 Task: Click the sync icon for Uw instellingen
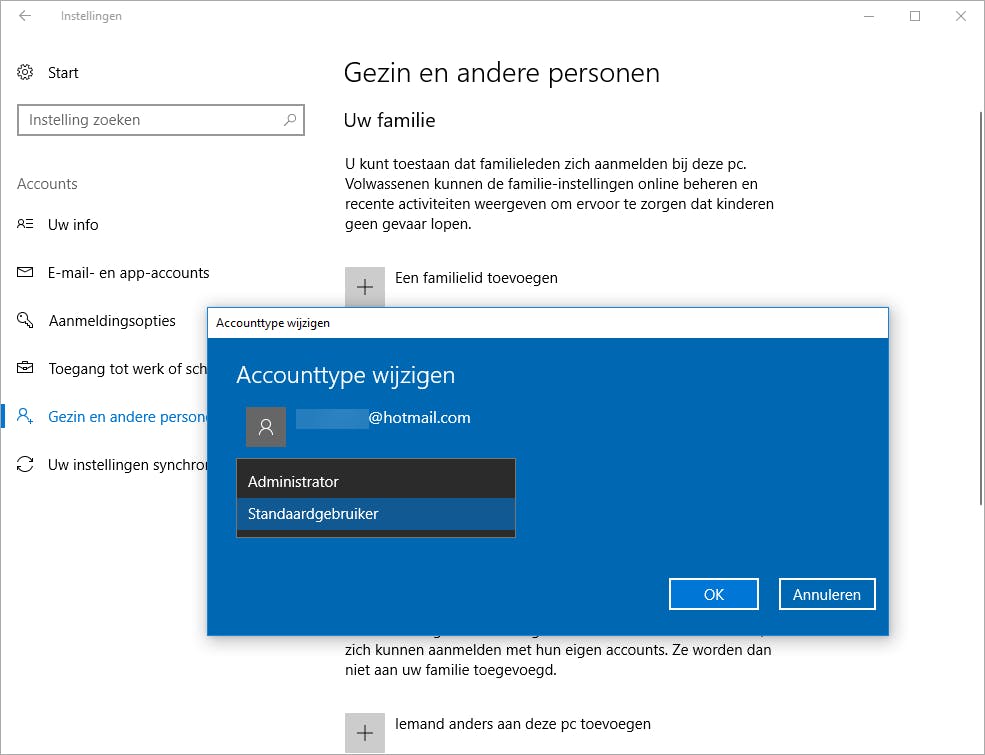coord(26,465)
